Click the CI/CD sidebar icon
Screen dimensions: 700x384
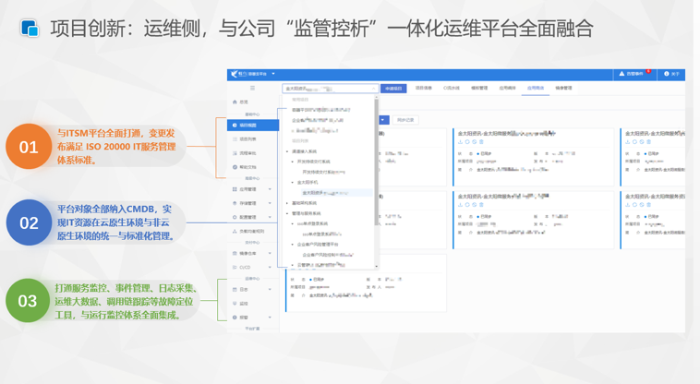235,267
